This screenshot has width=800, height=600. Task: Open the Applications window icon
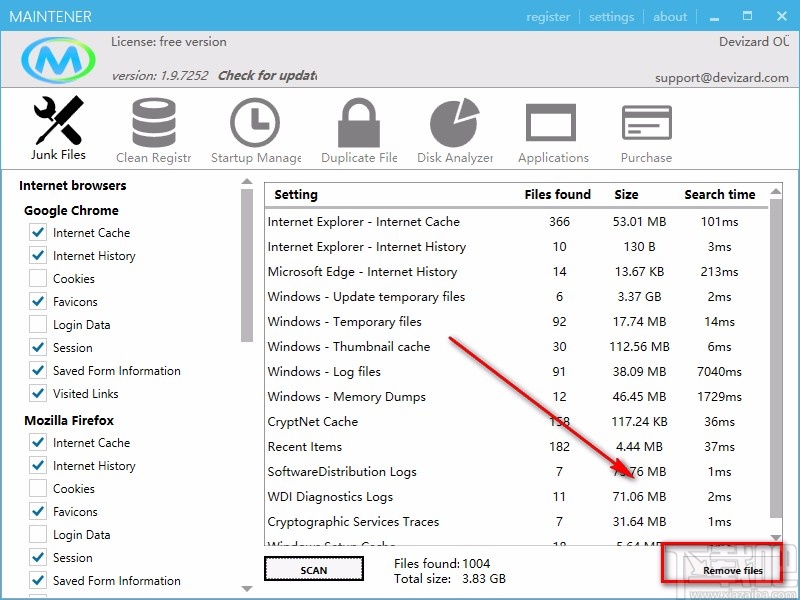click(x=551, y=122)
